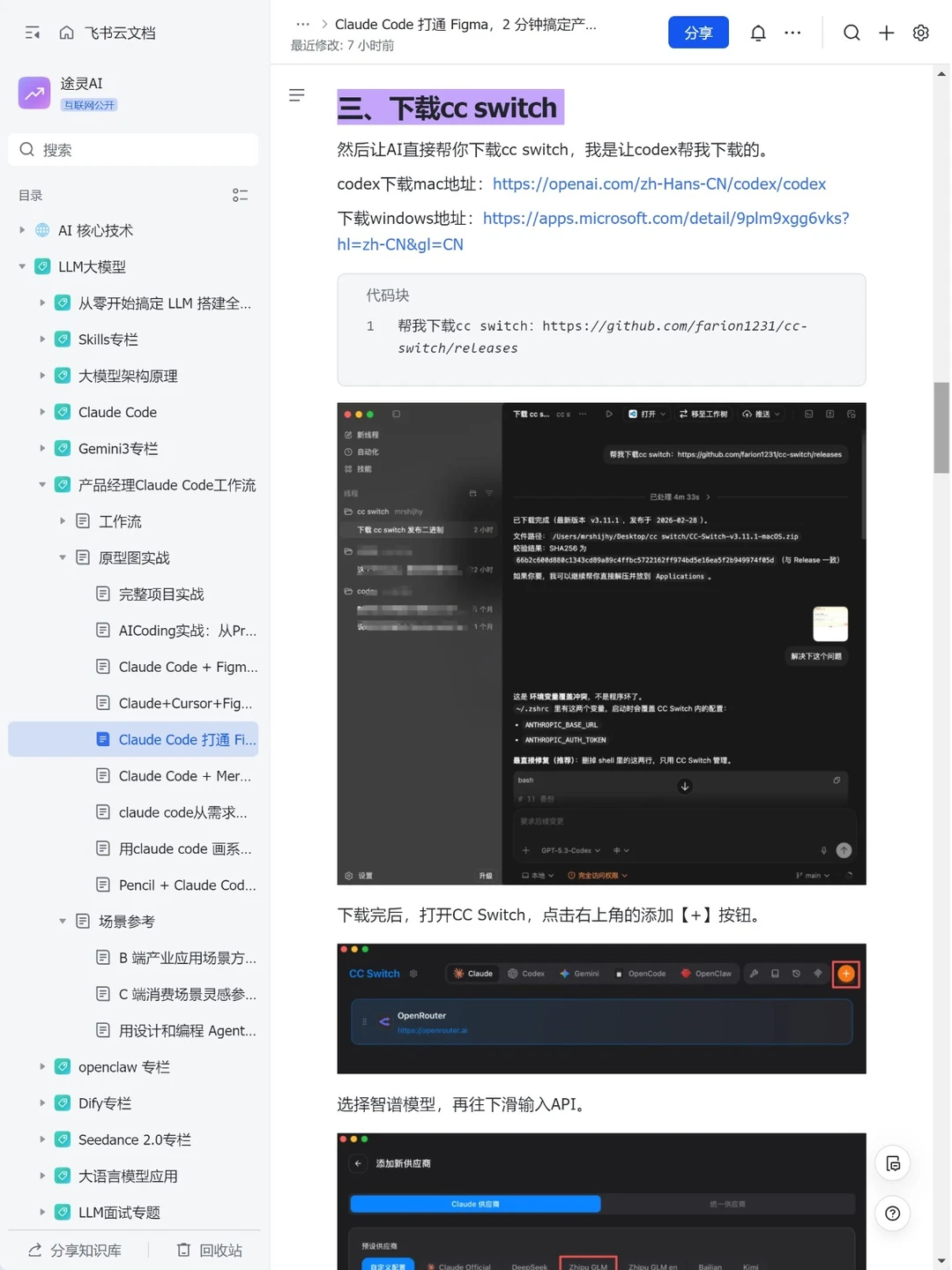This screenshot has width=952, height=1270.
Task: Collapse the 场景参考 node
Action: pos(63,921)
